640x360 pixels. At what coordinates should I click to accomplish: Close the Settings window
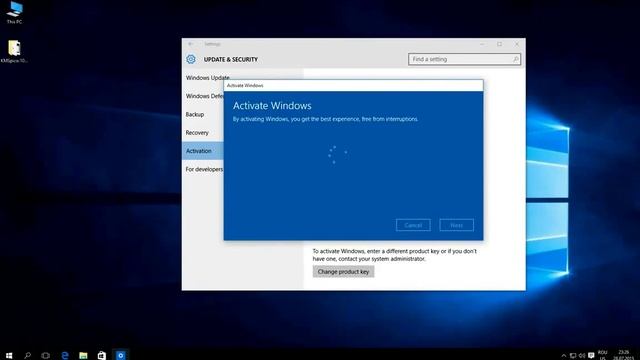point(517,44)
